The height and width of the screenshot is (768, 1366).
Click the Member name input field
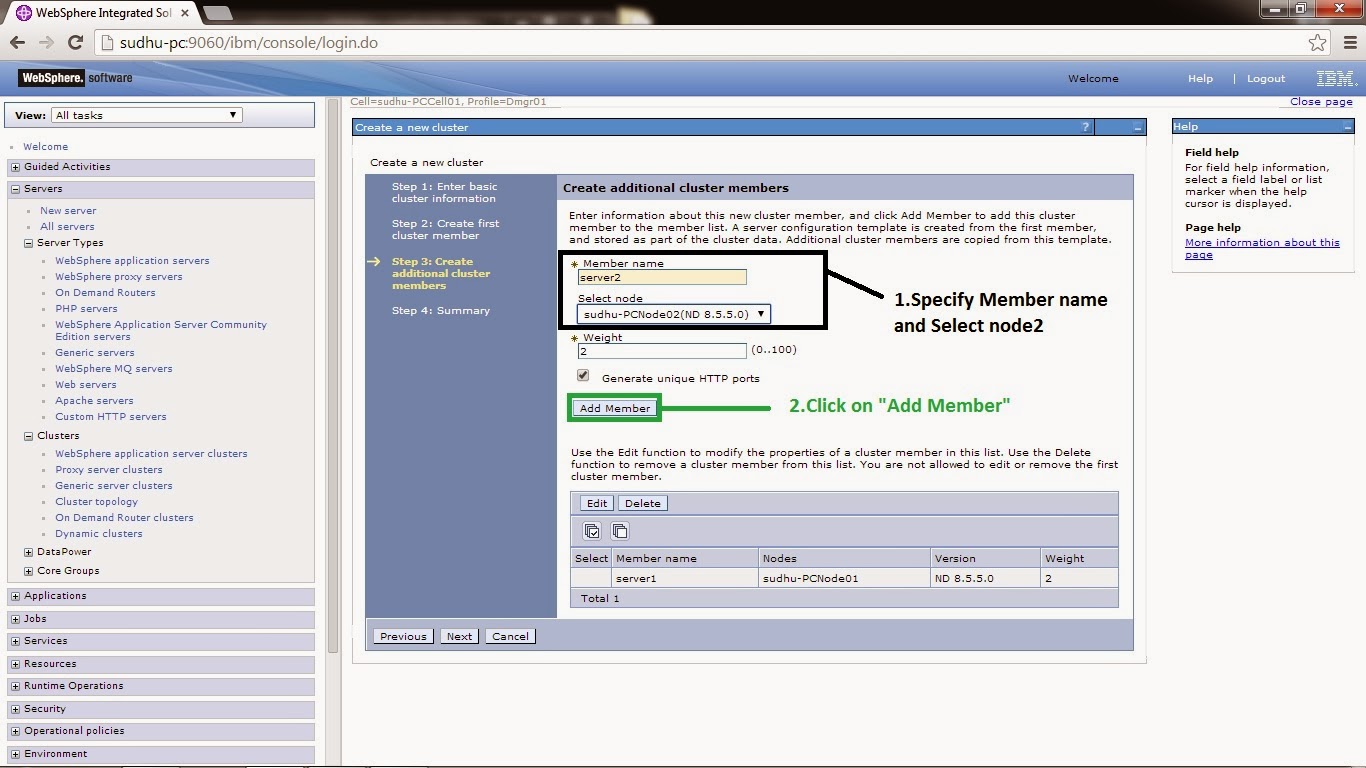[662, 277]
